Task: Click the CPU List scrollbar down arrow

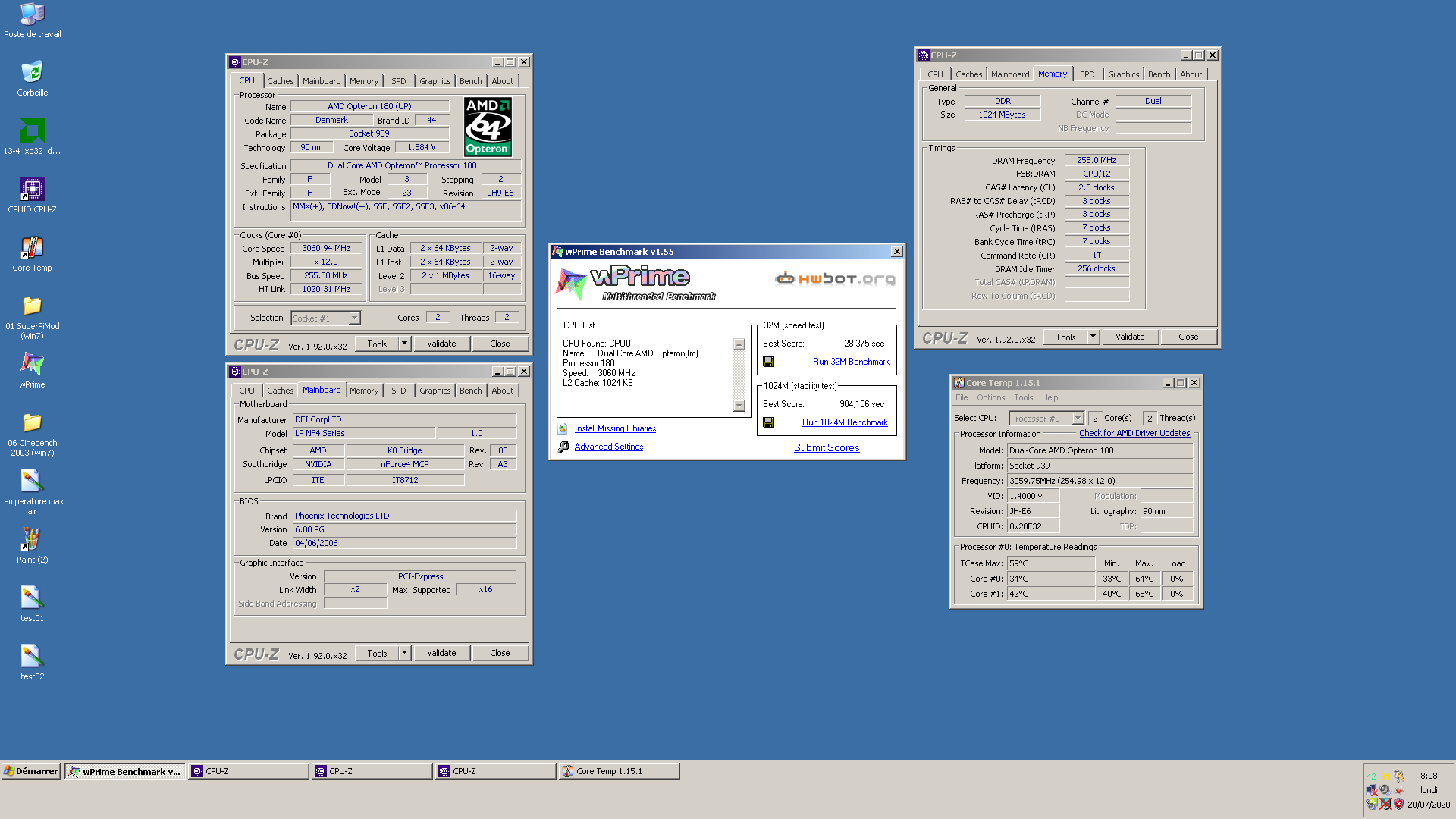Action: click(x=739, y=406)
